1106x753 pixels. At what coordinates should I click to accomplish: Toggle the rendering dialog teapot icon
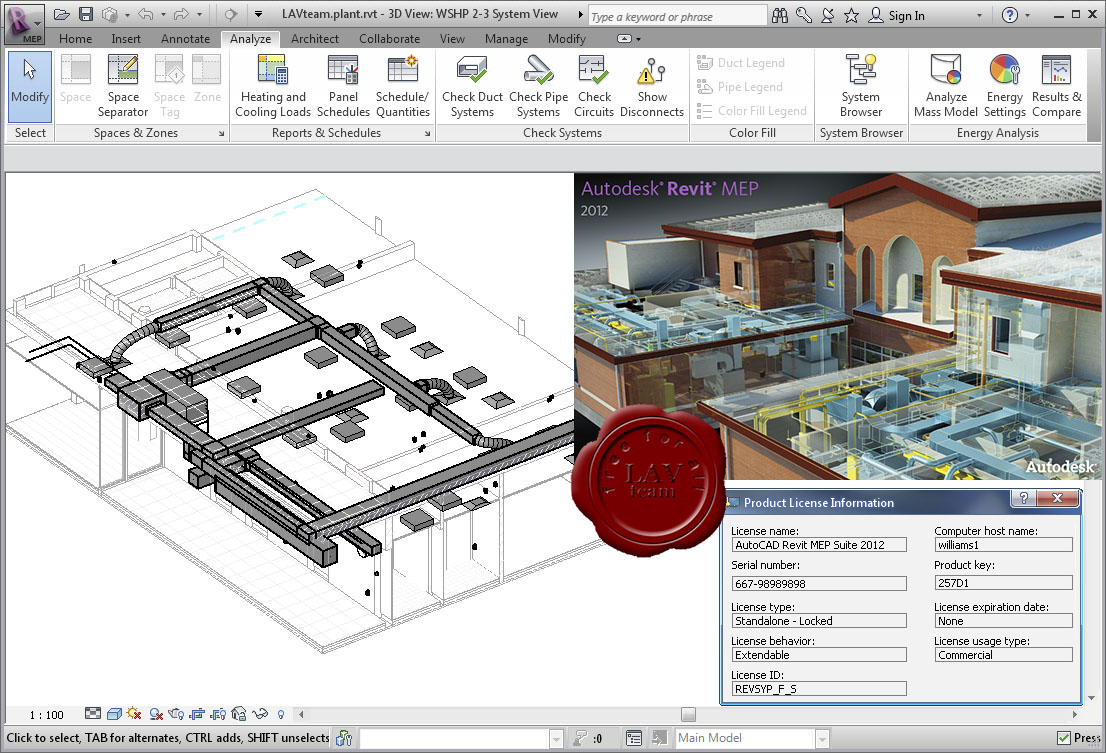click(x=176, y=714)
